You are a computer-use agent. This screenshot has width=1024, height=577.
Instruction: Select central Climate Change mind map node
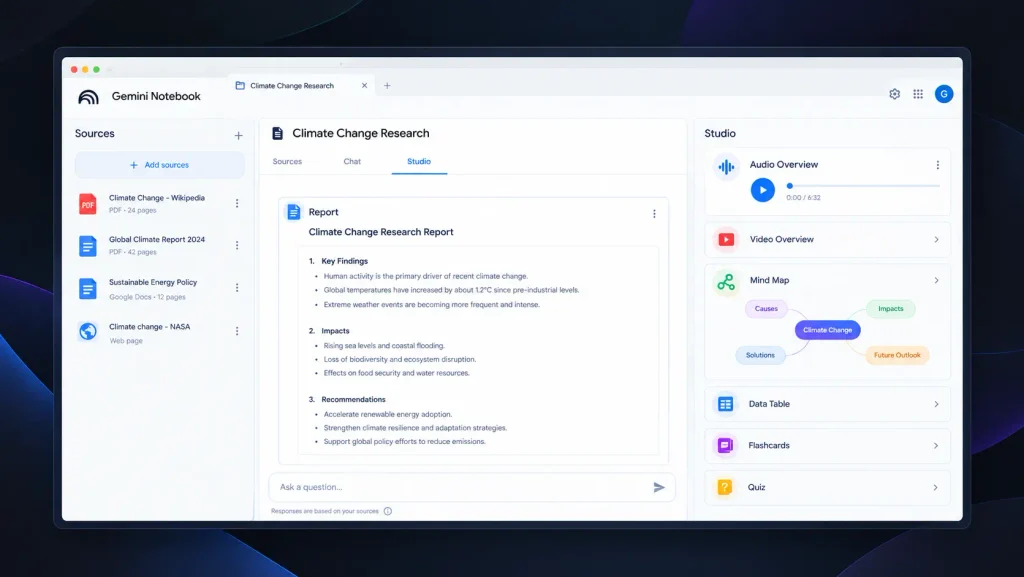827,330
